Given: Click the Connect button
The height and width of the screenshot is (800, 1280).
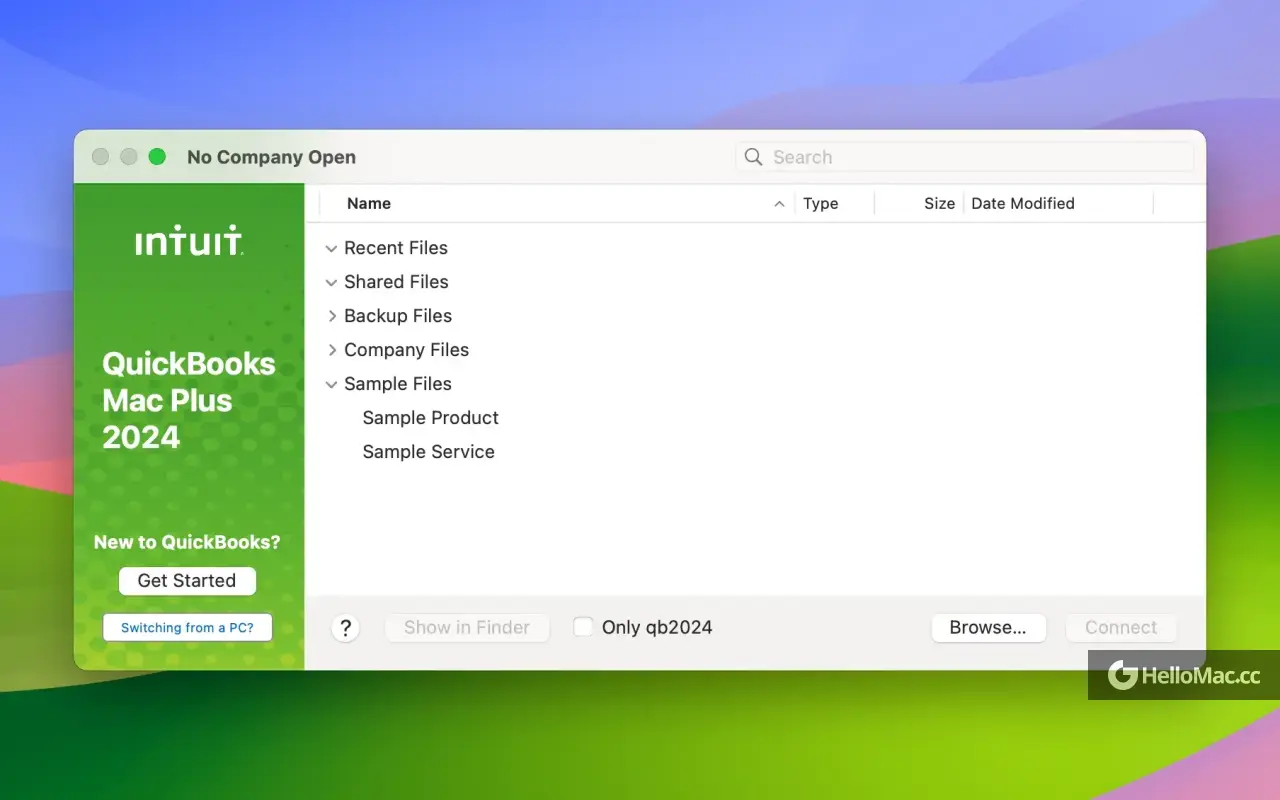Looking at the screenshot, I should point(1121,627).
